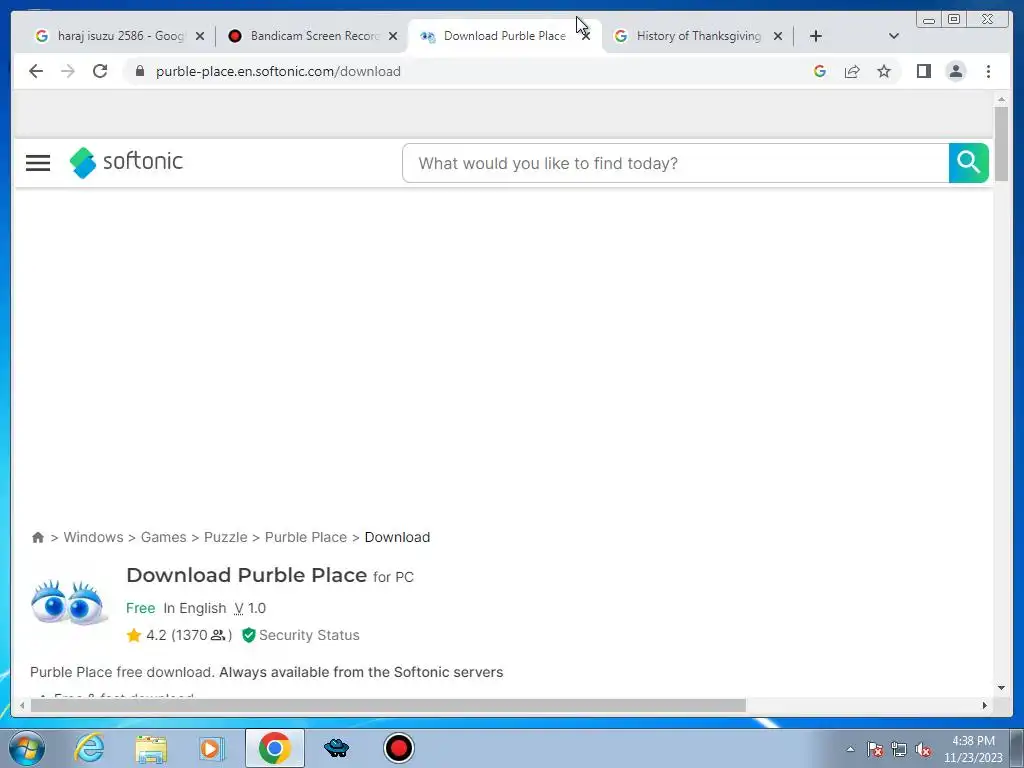
Task: Click the Chrome taskbar icon
Action: click(x=274, y=748)
